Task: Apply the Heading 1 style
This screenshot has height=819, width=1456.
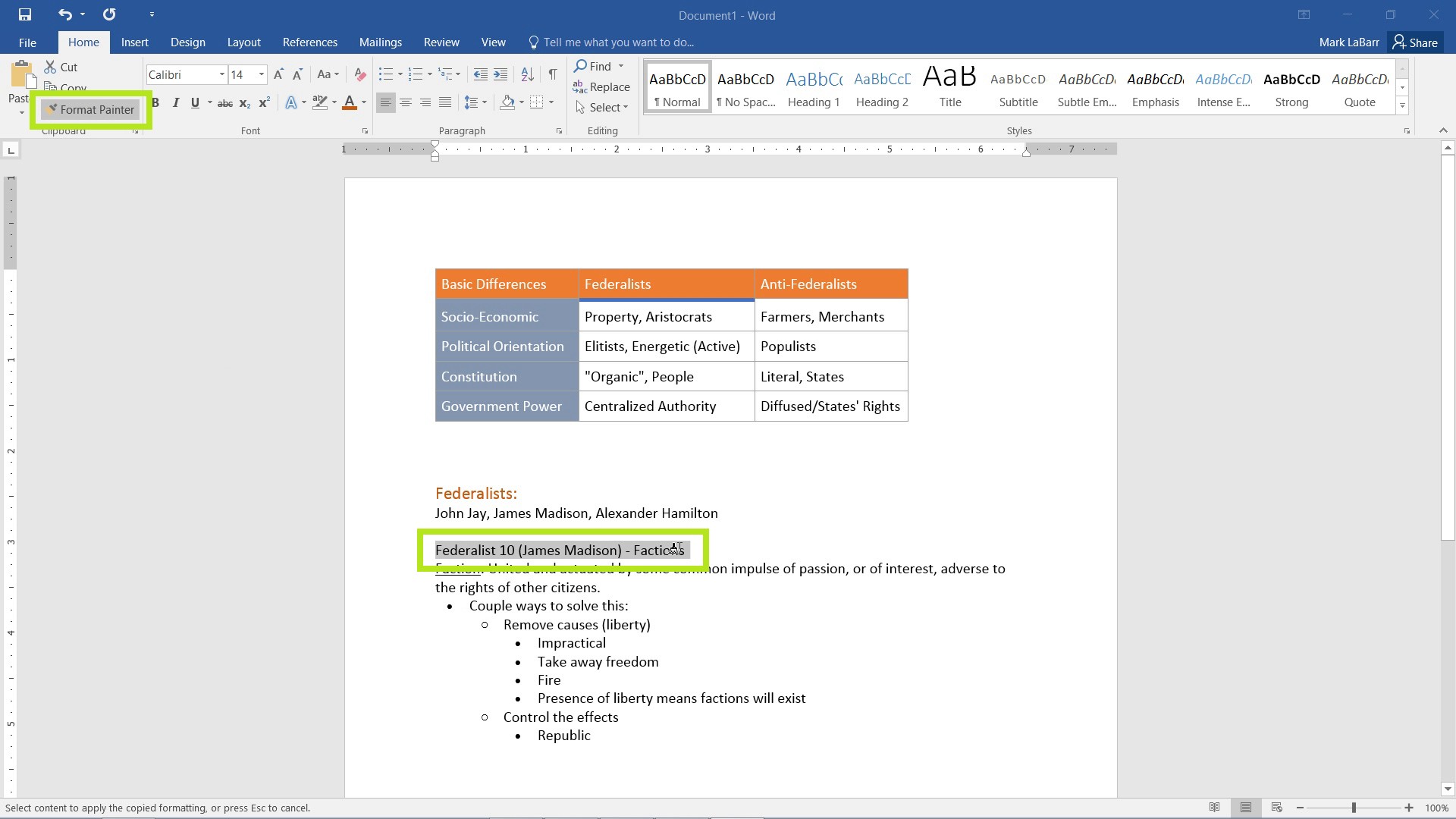Action: tap(813, 86)
